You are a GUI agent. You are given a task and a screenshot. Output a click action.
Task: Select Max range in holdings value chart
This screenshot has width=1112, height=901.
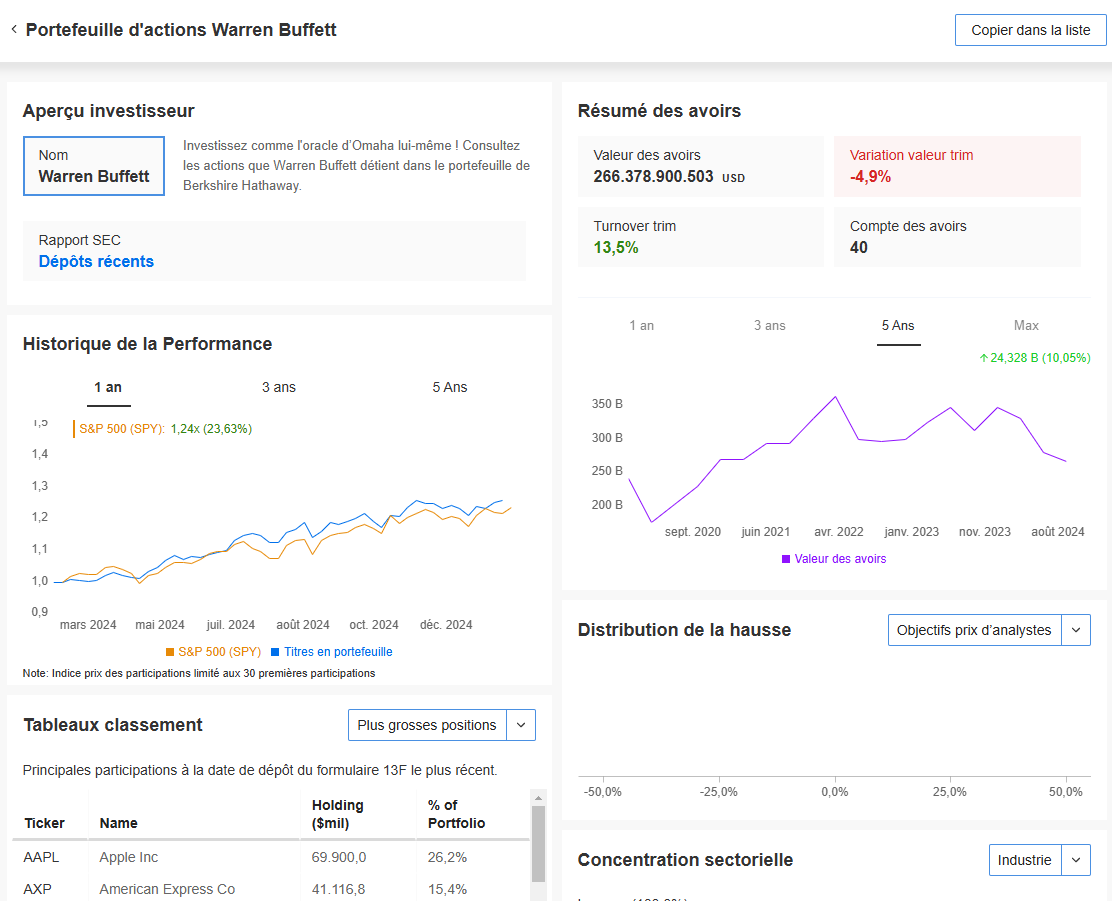click(1026, 326)
